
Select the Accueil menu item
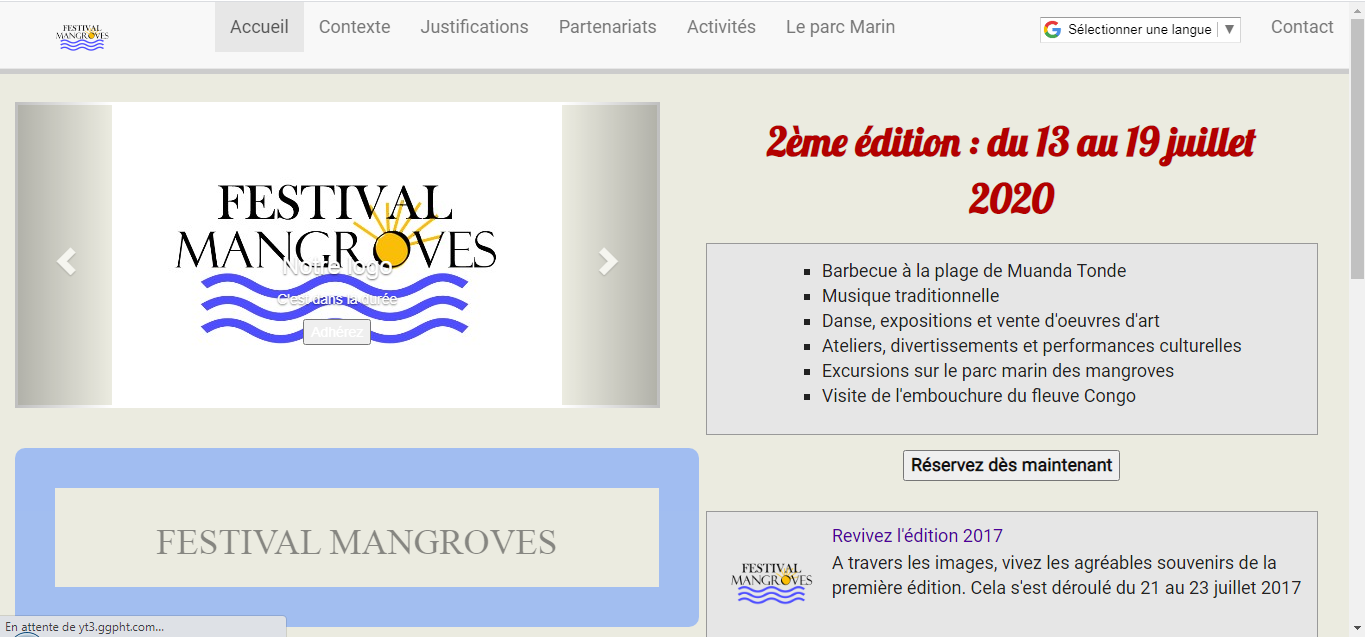[259, 27]
